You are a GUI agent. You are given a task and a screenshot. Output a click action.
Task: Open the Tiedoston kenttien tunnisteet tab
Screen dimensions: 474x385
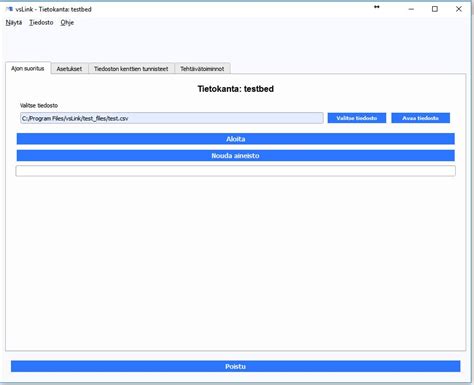point(131,69)
